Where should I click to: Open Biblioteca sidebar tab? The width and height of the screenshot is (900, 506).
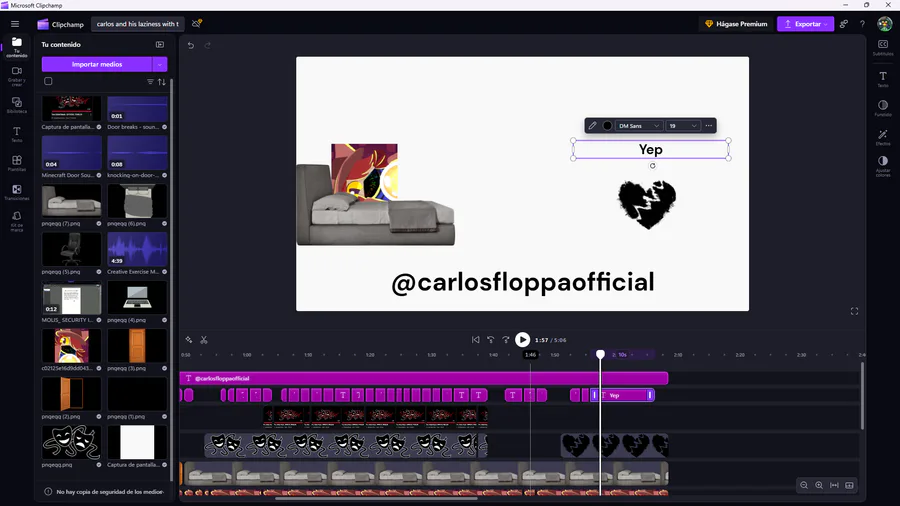[x=17, y=105]
